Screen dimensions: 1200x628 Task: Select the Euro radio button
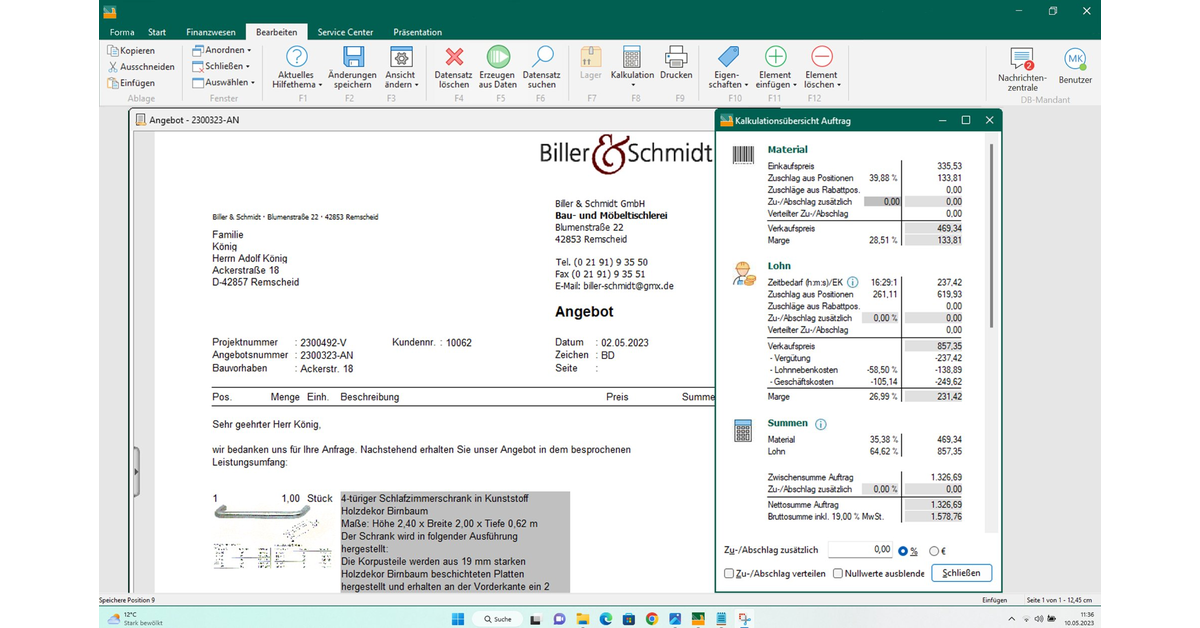[934, 550]
